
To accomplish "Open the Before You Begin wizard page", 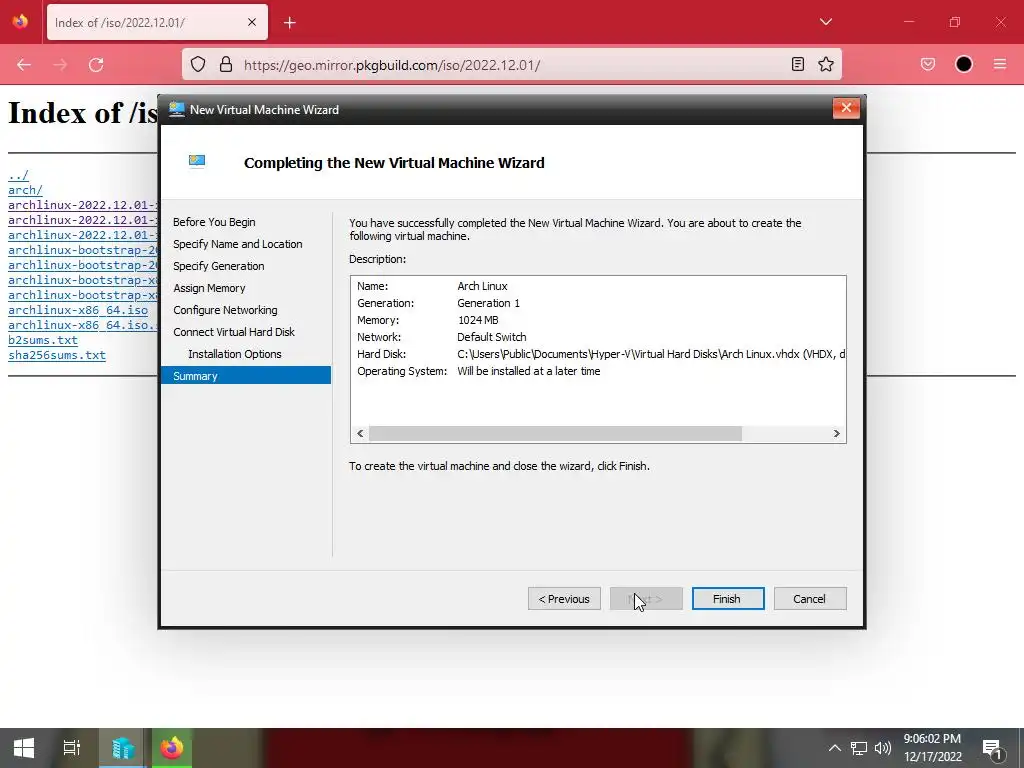I will (214, 222).
